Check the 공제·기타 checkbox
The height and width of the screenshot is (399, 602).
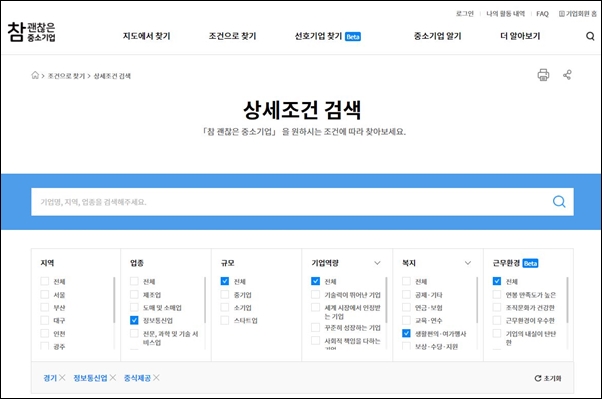pos(406,295)
